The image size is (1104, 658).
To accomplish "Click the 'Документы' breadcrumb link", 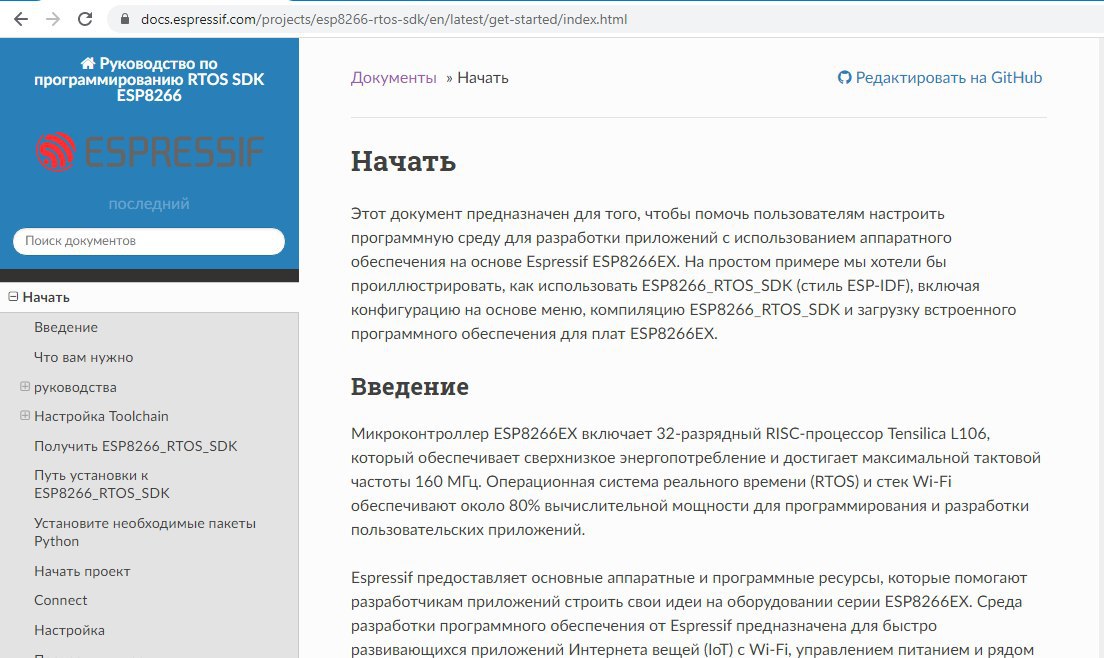I will 394,77.
